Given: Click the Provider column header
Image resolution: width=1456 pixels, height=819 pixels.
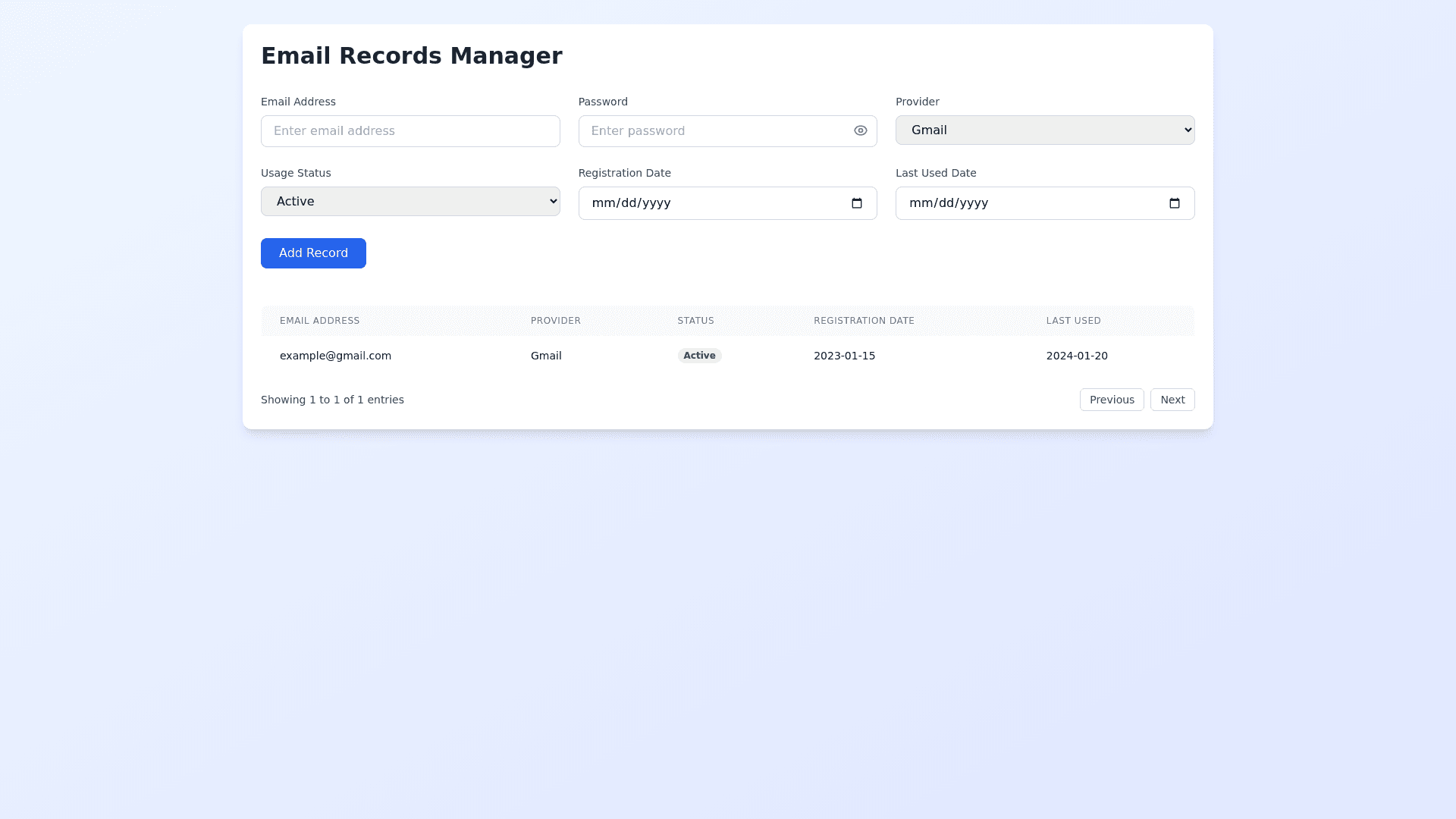Looking at the screenshot, I should tap(555, 321).
